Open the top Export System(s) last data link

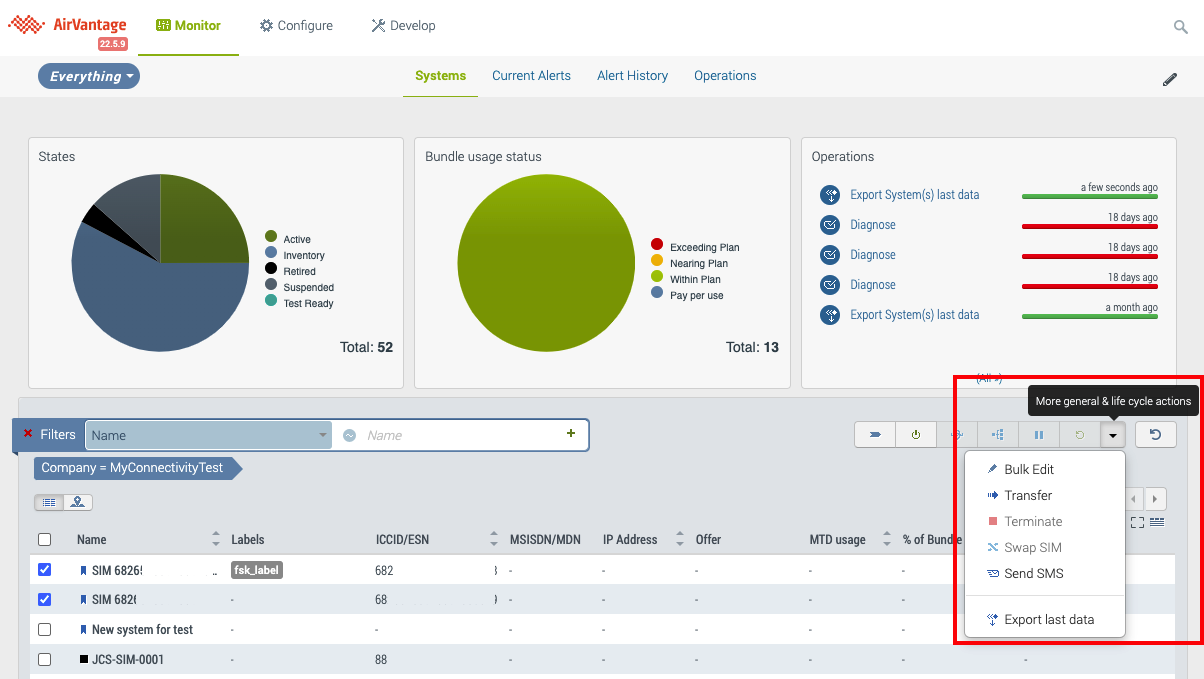click(x=914, y=195)
